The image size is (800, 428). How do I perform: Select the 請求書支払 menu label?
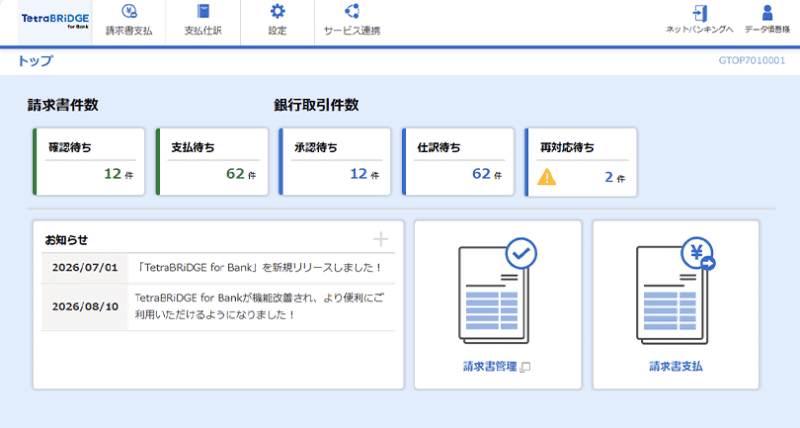pyautogui.click(x=129, y=31)
